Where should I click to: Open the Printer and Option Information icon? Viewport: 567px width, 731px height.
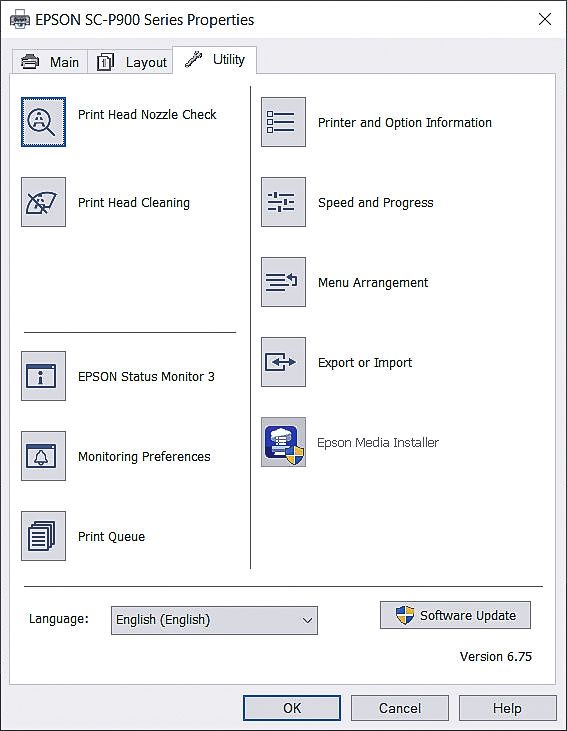[284, 122]
